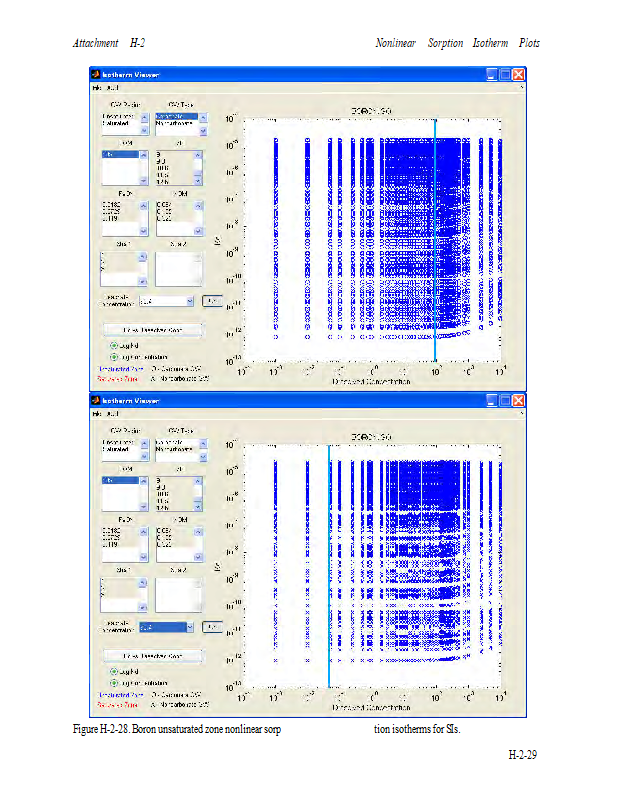Open the File menu in top window

tap(98, 88)
